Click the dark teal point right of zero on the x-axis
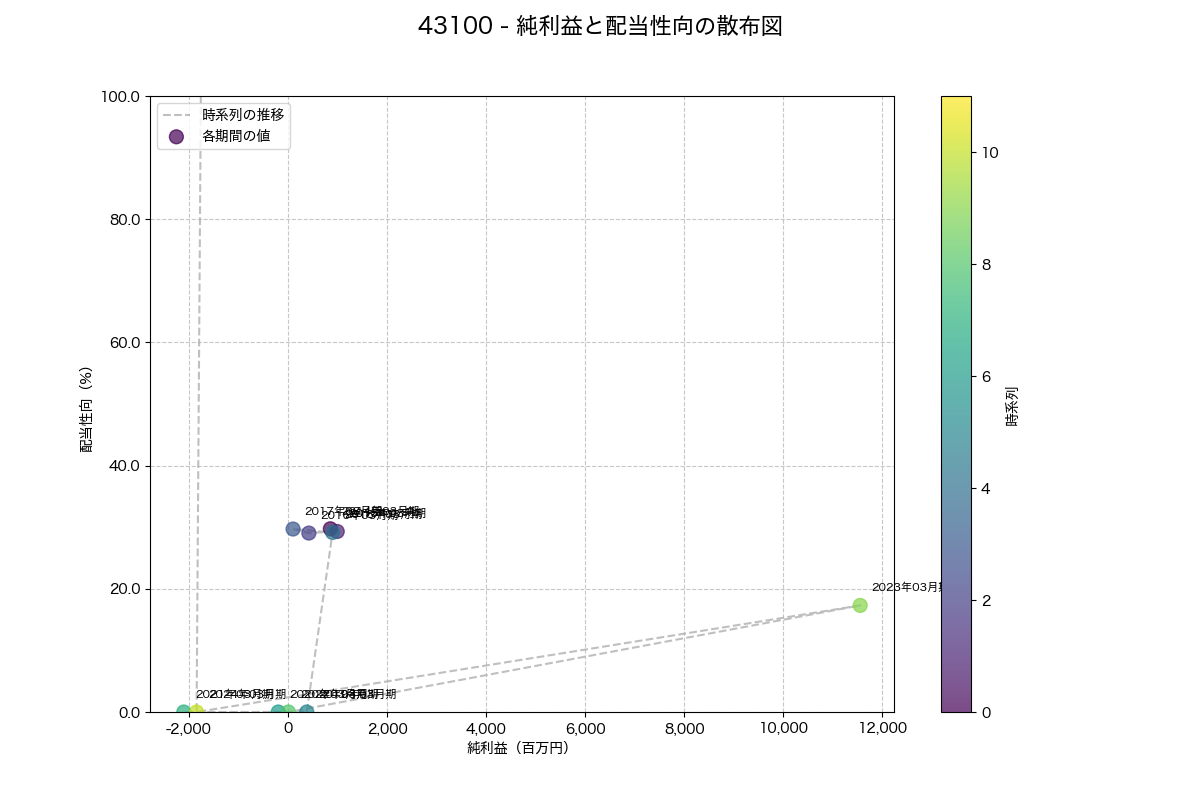 tap(307, 712)
